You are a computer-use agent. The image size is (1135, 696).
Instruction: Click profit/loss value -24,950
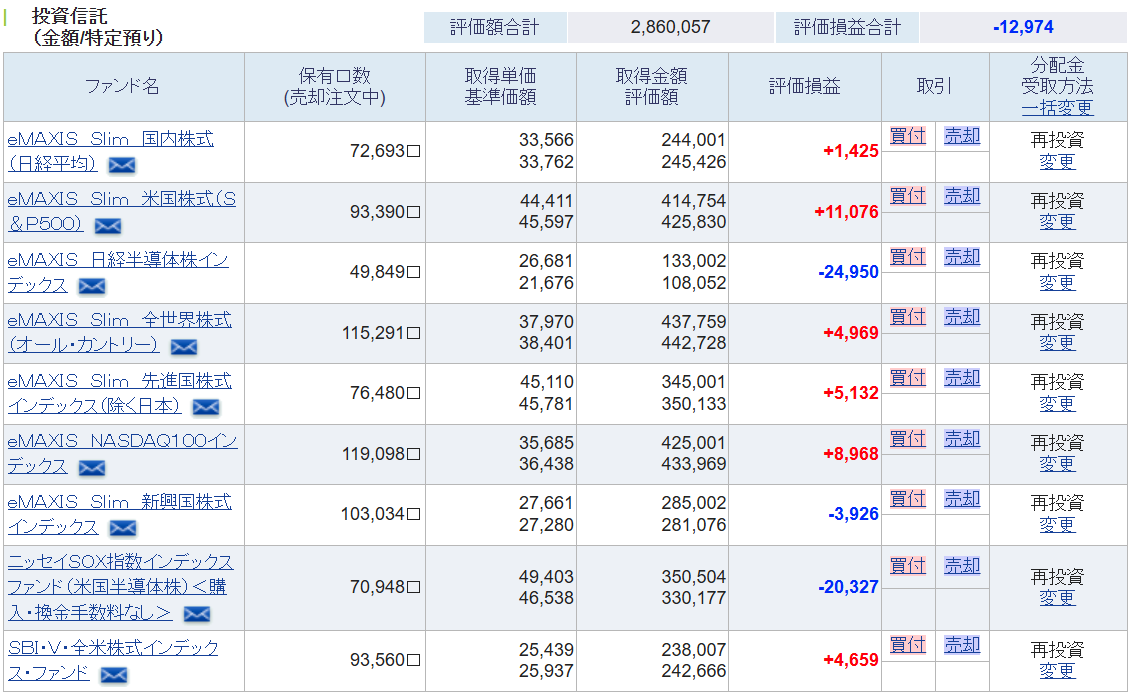pyautogui.click(x=848, y=272)
